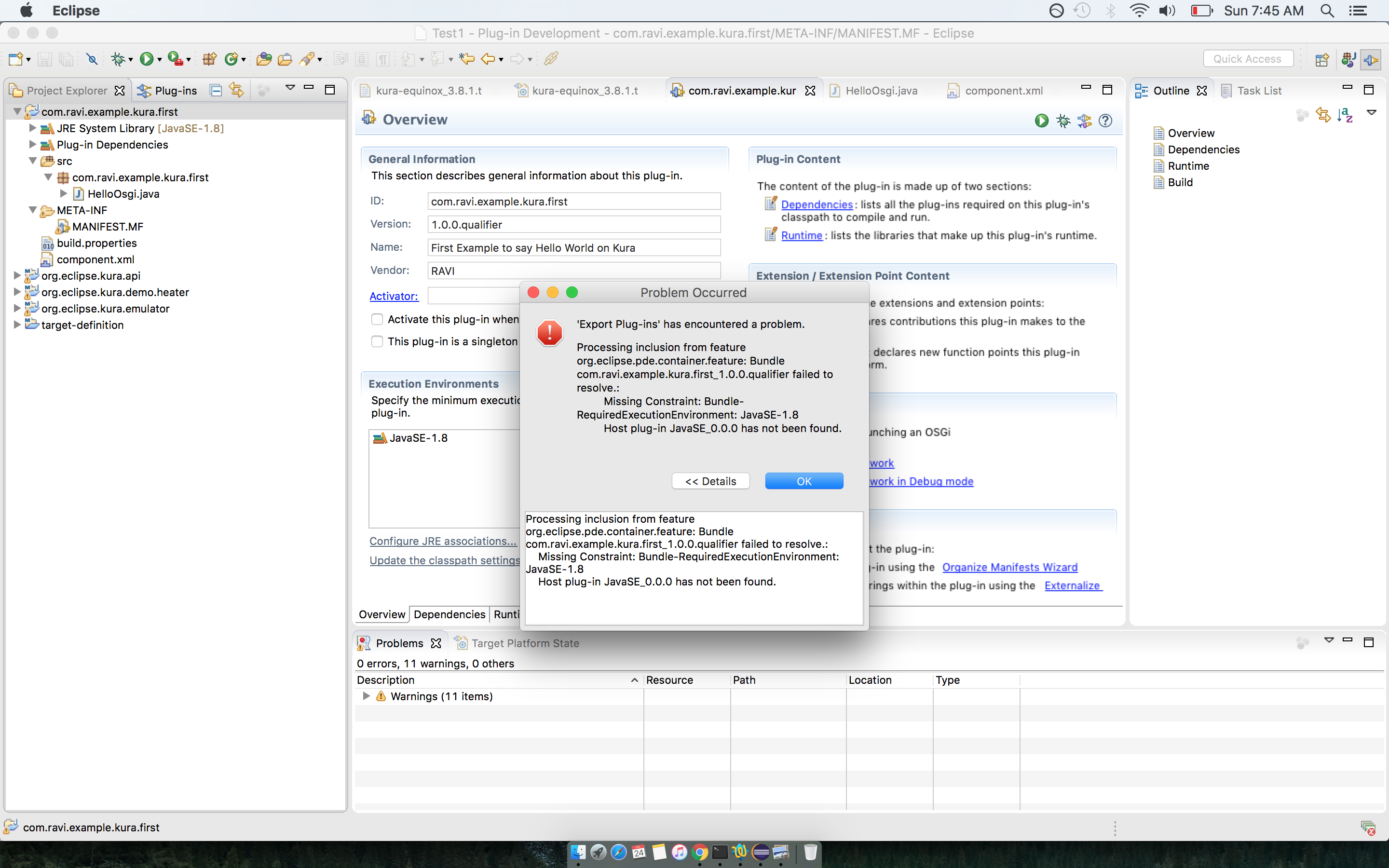Click the Open Type toolbar icon
The image size is (1389, 868).
pos(263,58)
